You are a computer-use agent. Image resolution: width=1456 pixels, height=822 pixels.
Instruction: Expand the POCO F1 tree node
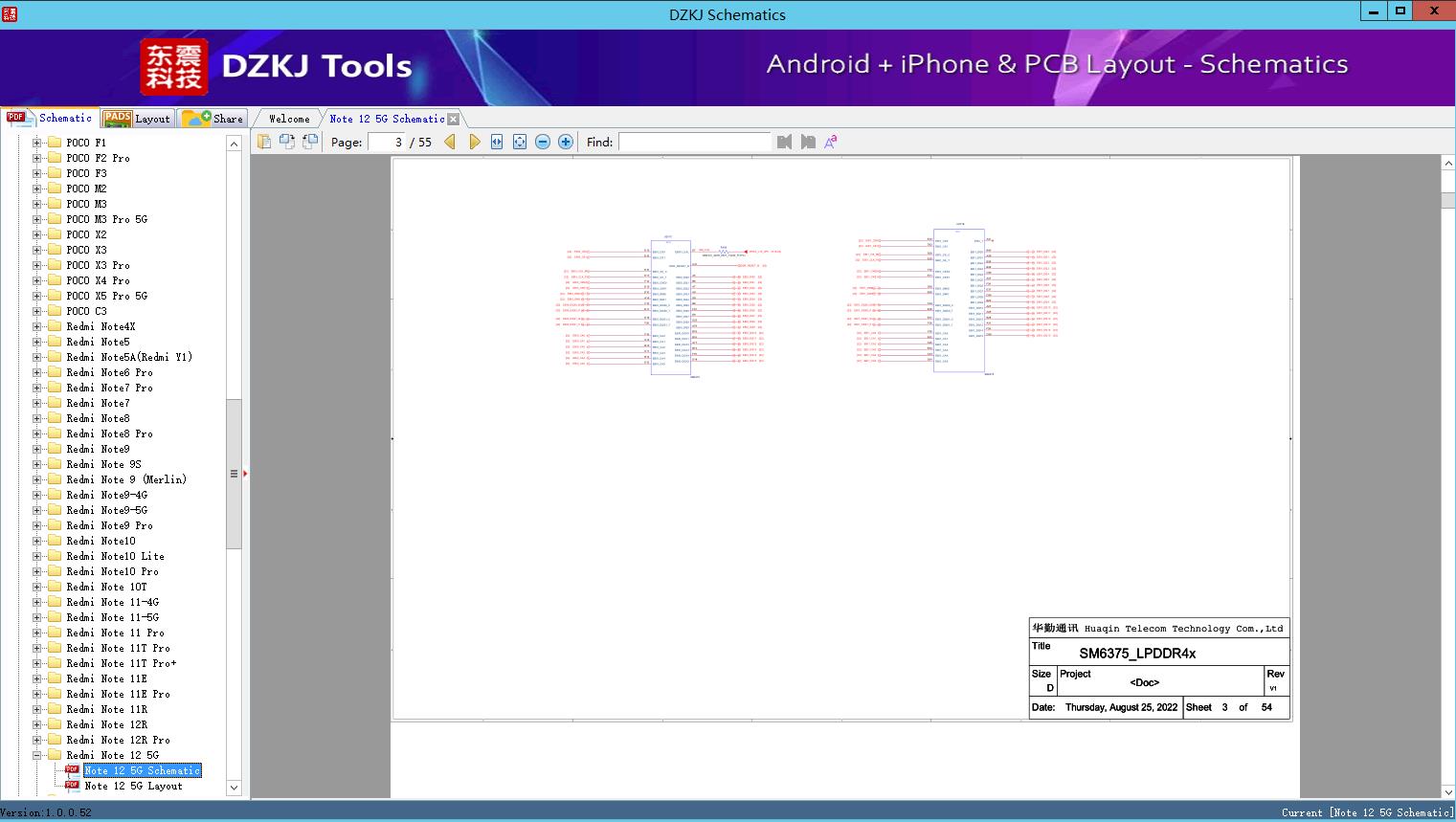37,143
